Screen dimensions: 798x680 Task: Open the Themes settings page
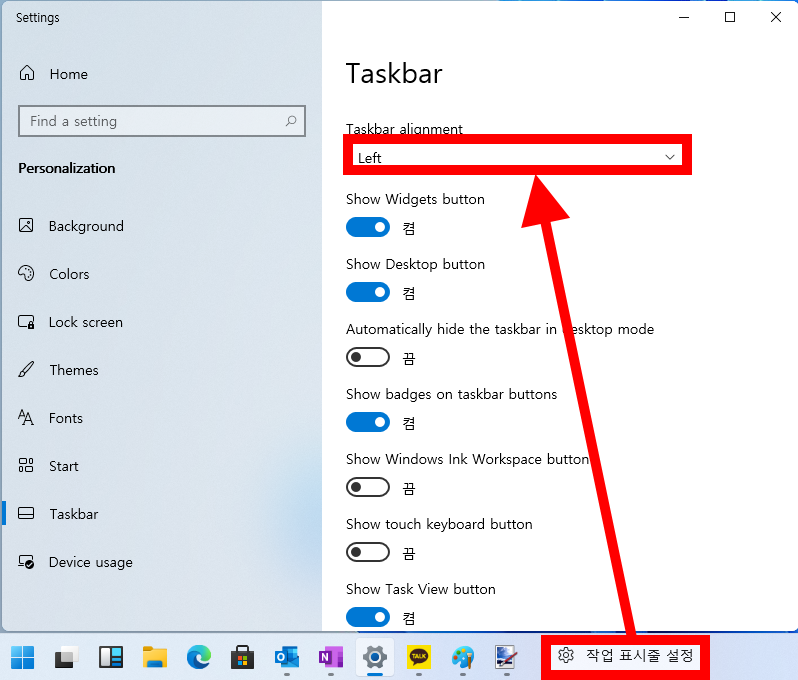tap(74, 370)
